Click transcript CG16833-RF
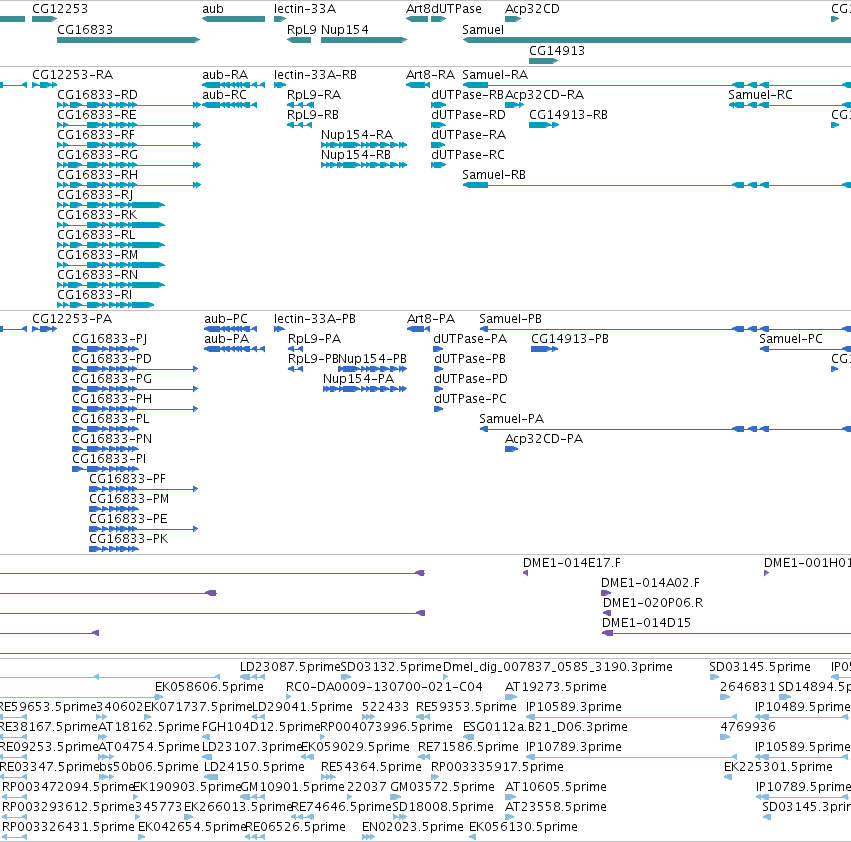 [x=96, y=135]
